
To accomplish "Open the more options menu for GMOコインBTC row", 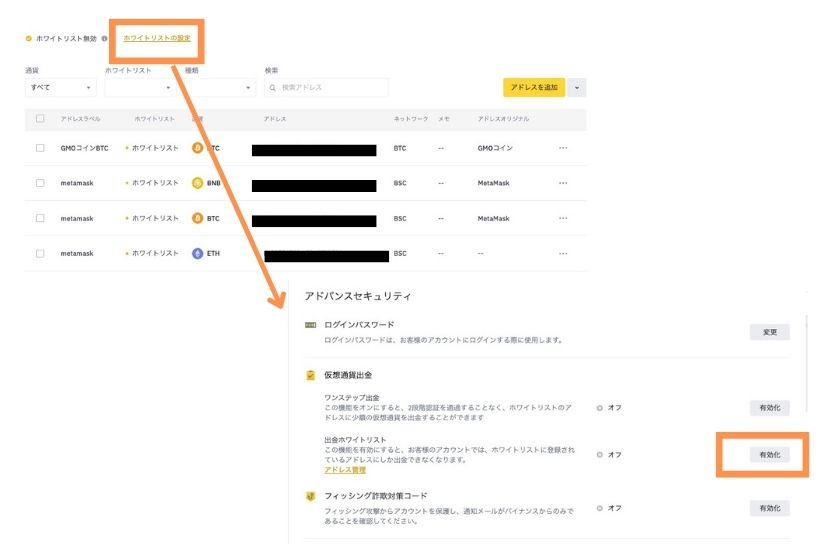I will coord(563,148).
